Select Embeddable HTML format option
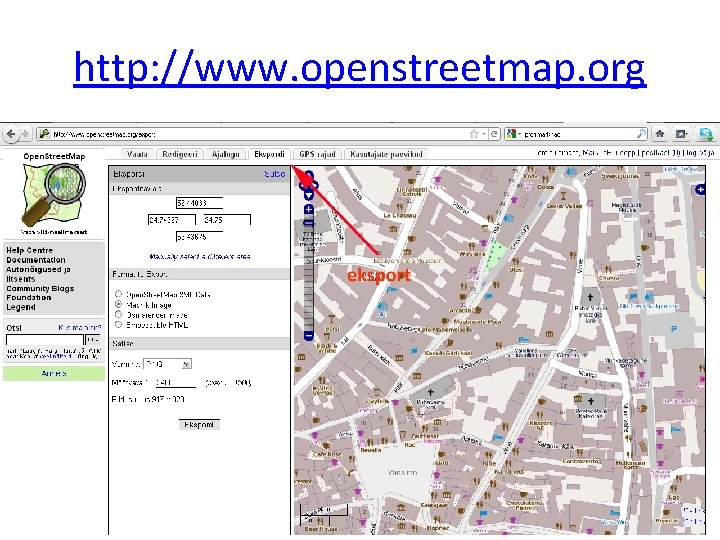720x540 pixels. (118, 325)
